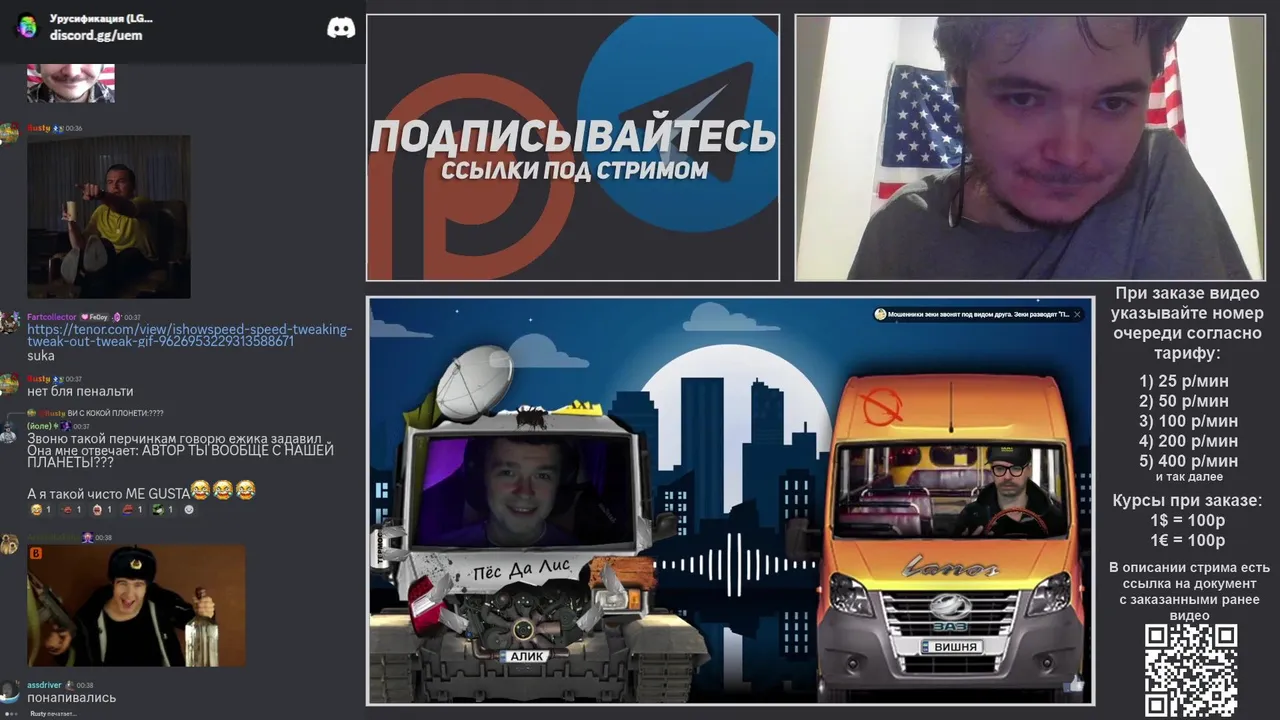Click the video title beginning 'Мошенники зеки звонят'
The width and height of the screenshot is (1280, 720).
tap(980, 314)
